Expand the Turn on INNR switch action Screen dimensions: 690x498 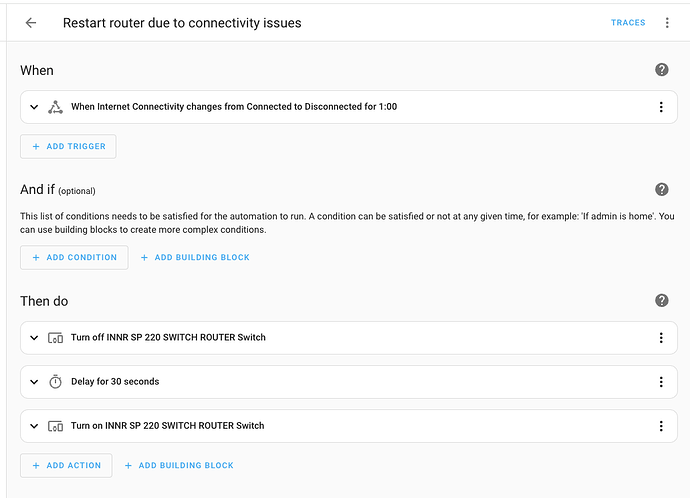coord(34,426)
